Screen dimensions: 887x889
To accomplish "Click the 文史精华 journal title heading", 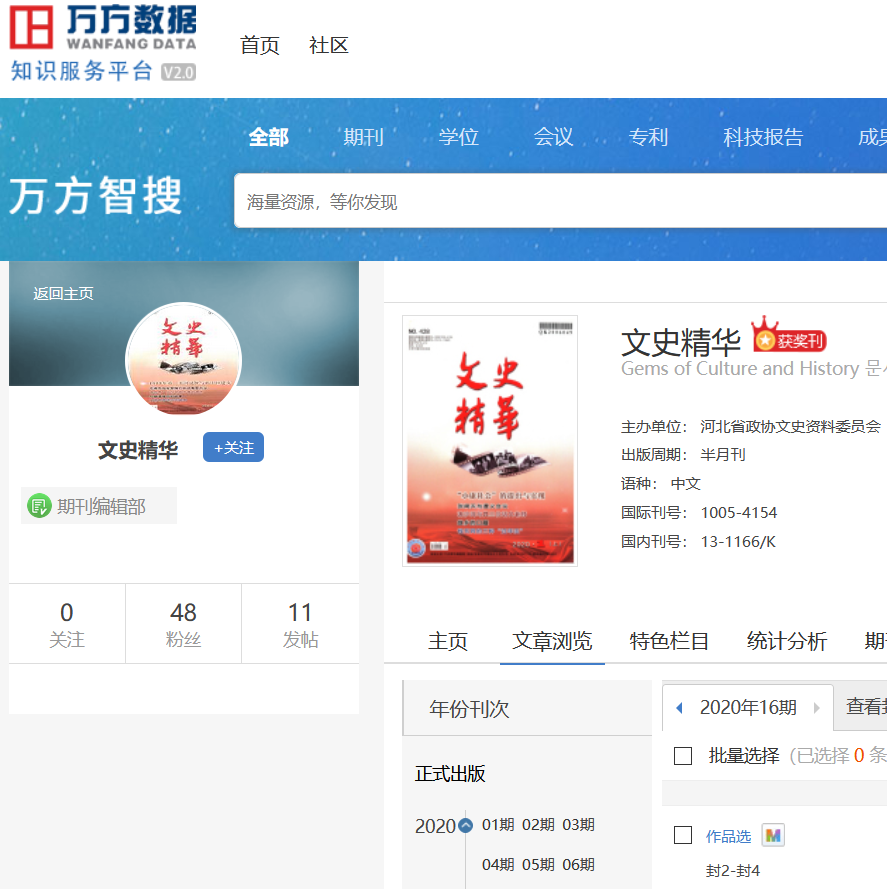I will (681, 342).
